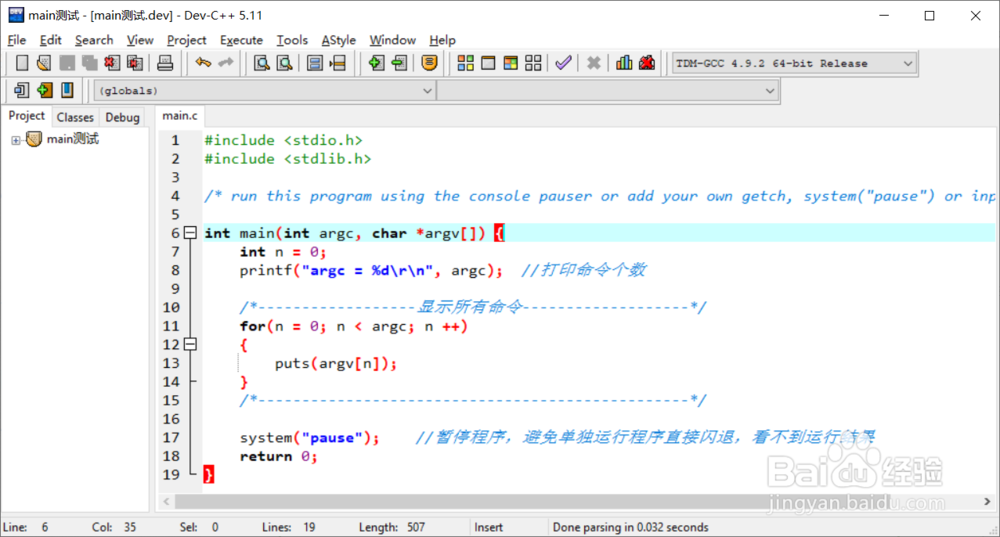Screen dimensions: 1000x537
Task: Click the Close All files toolbar icon
Action: [x=135, y=63]
